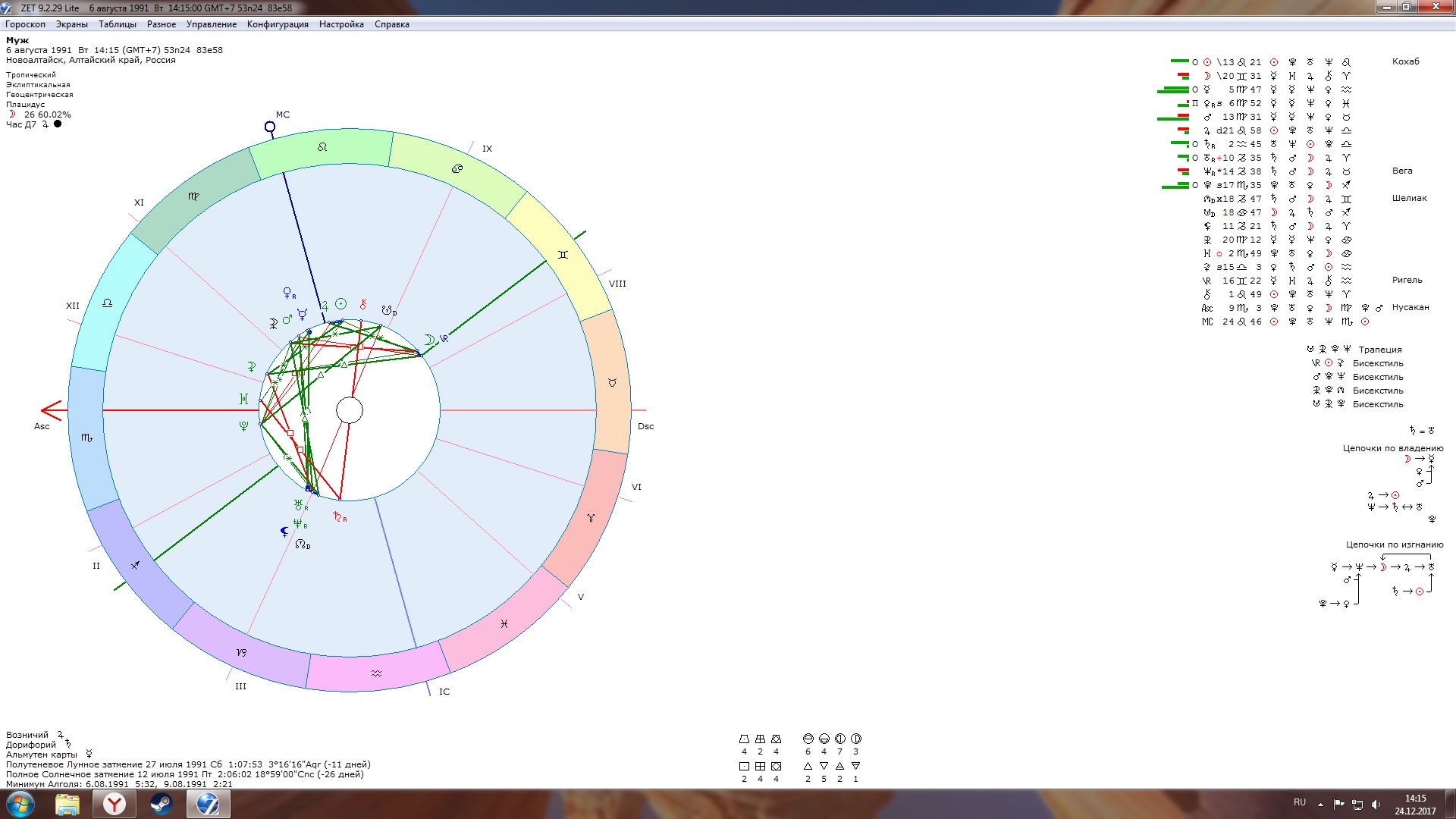Open Yandex browser from taskbar
The image size is (1456, 819).
coord(115,804)
